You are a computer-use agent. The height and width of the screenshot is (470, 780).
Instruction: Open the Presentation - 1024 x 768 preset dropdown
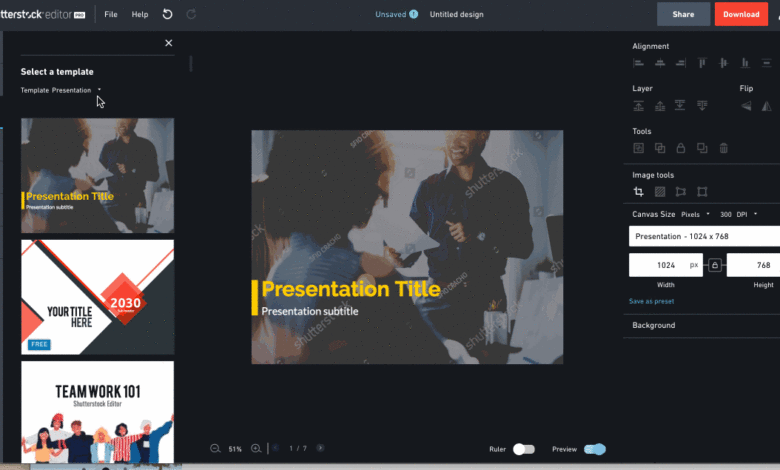click(704, 236)
